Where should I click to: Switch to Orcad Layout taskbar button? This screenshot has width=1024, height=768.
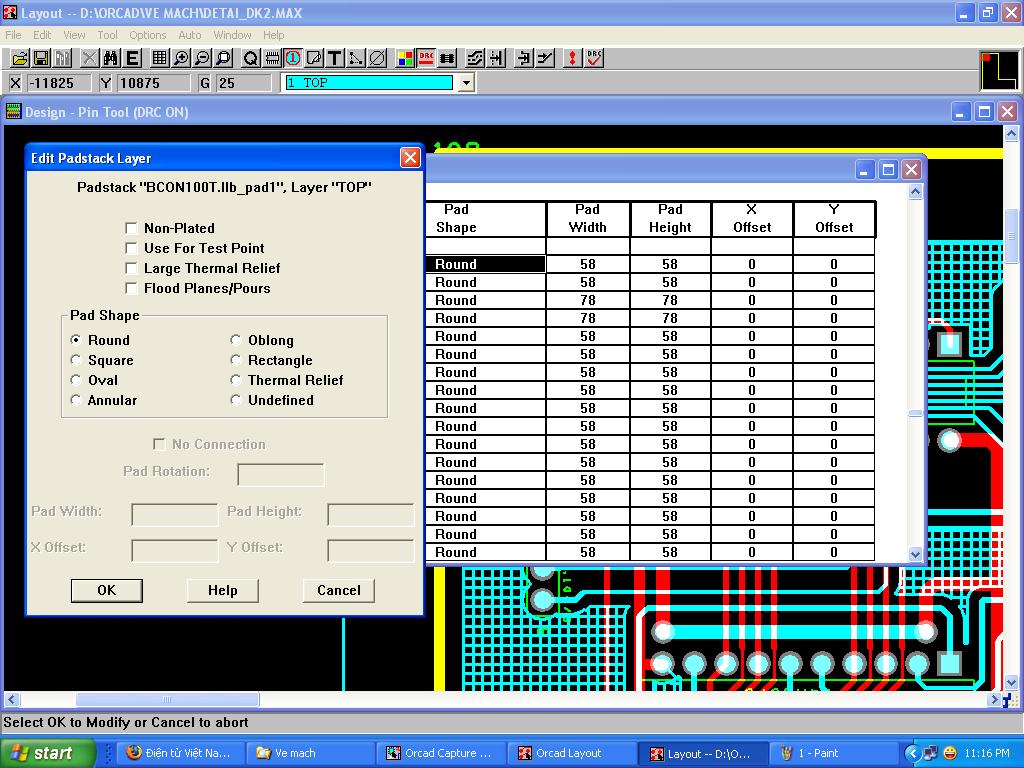point(573,753)
